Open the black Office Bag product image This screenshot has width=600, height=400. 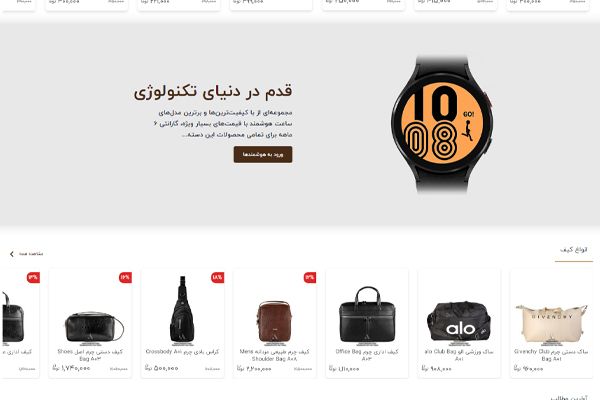[x=367, y=316]
